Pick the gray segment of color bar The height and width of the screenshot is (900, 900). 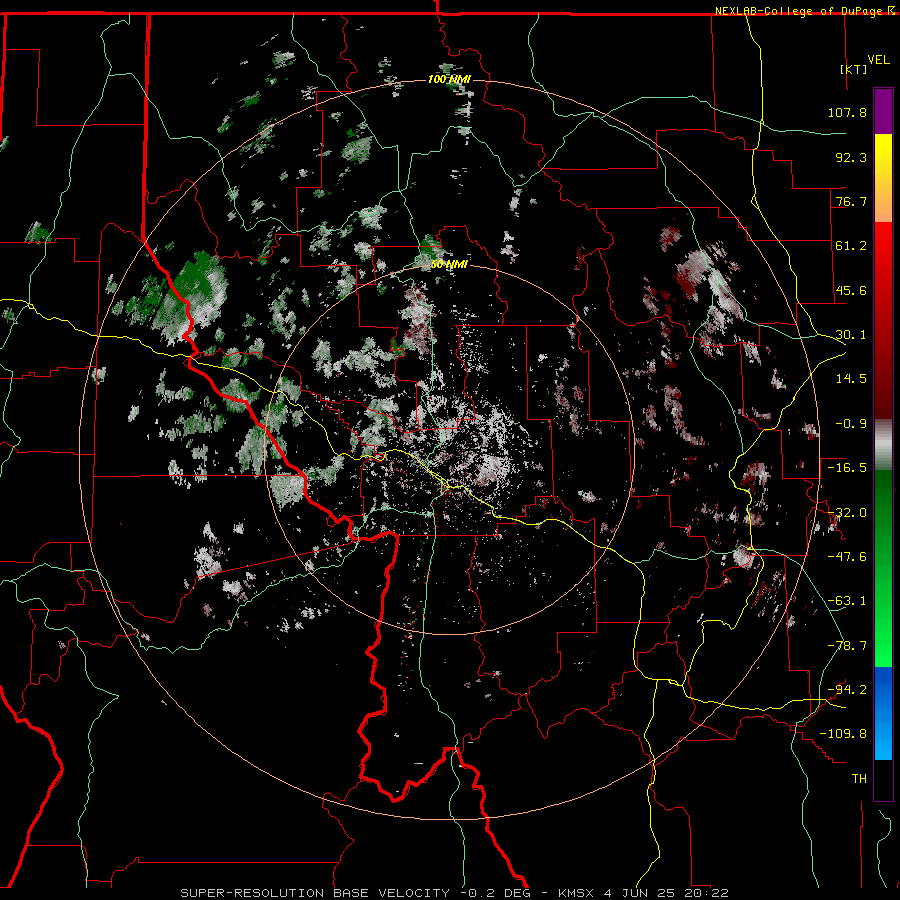click(x=883, y=445)
